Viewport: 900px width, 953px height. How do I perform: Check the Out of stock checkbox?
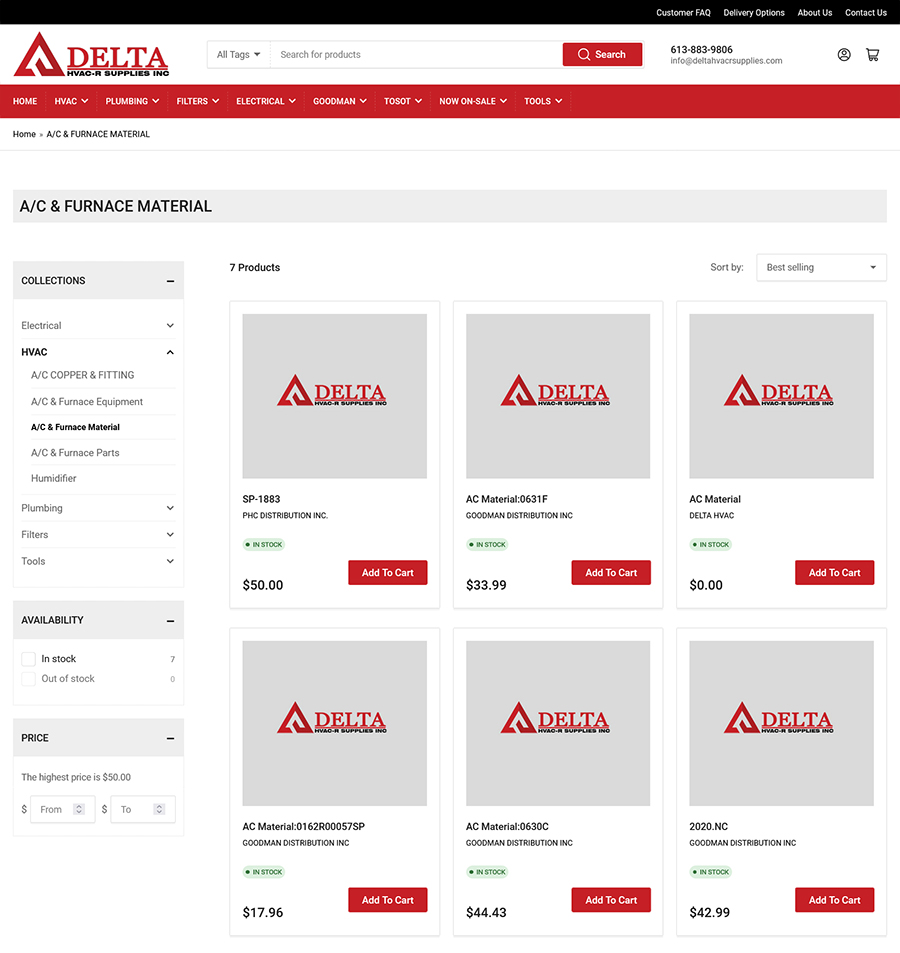tap(29, 679)
